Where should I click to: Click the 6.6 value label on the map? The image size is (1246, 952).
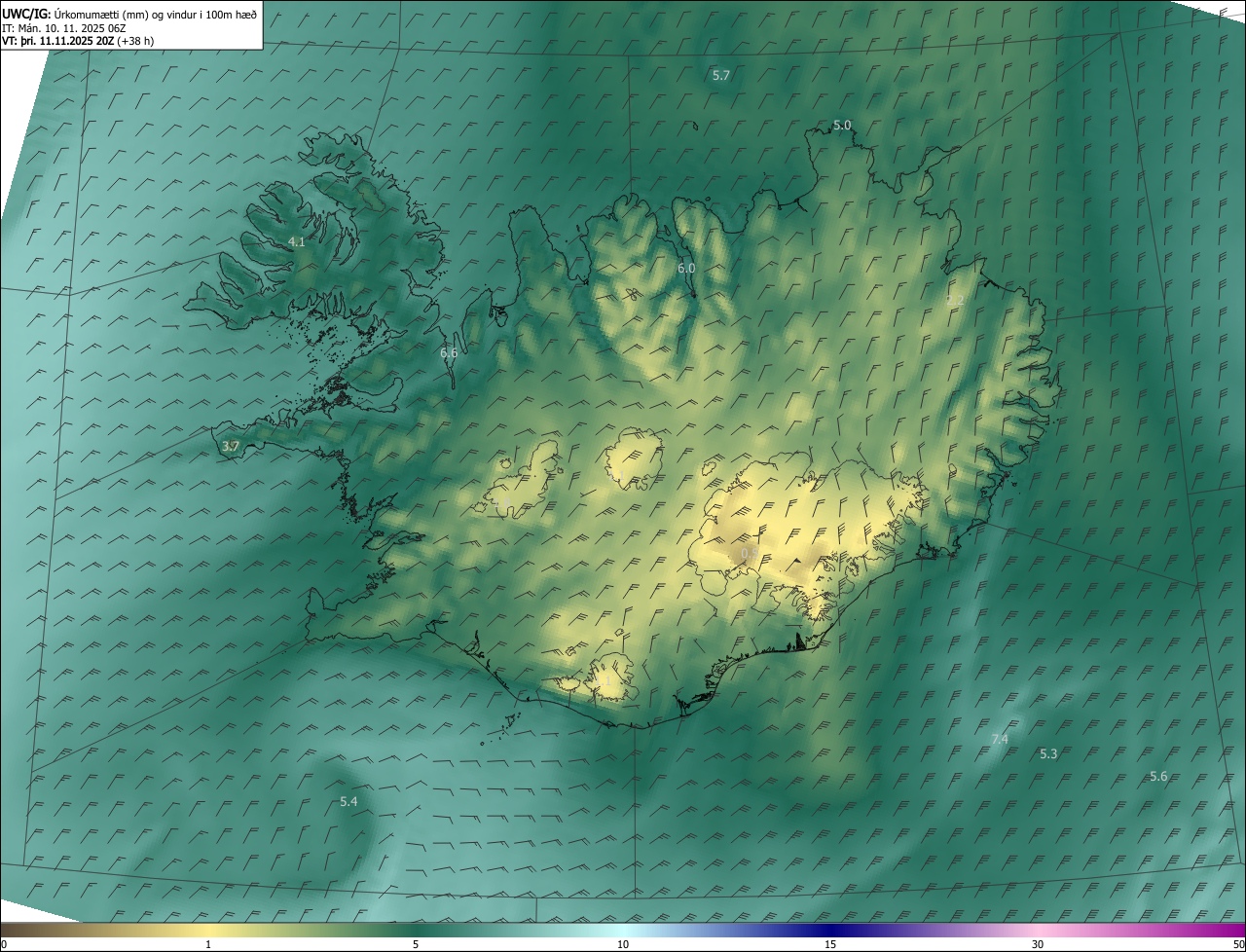pyautogui.click(x=449, y=352)
